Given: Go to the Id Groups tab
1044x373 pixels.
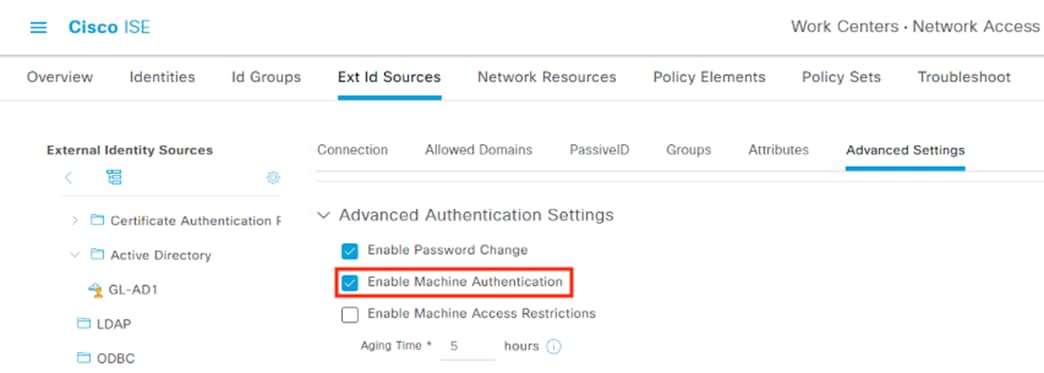Looking at the screenshot, I should click(266, 77).
